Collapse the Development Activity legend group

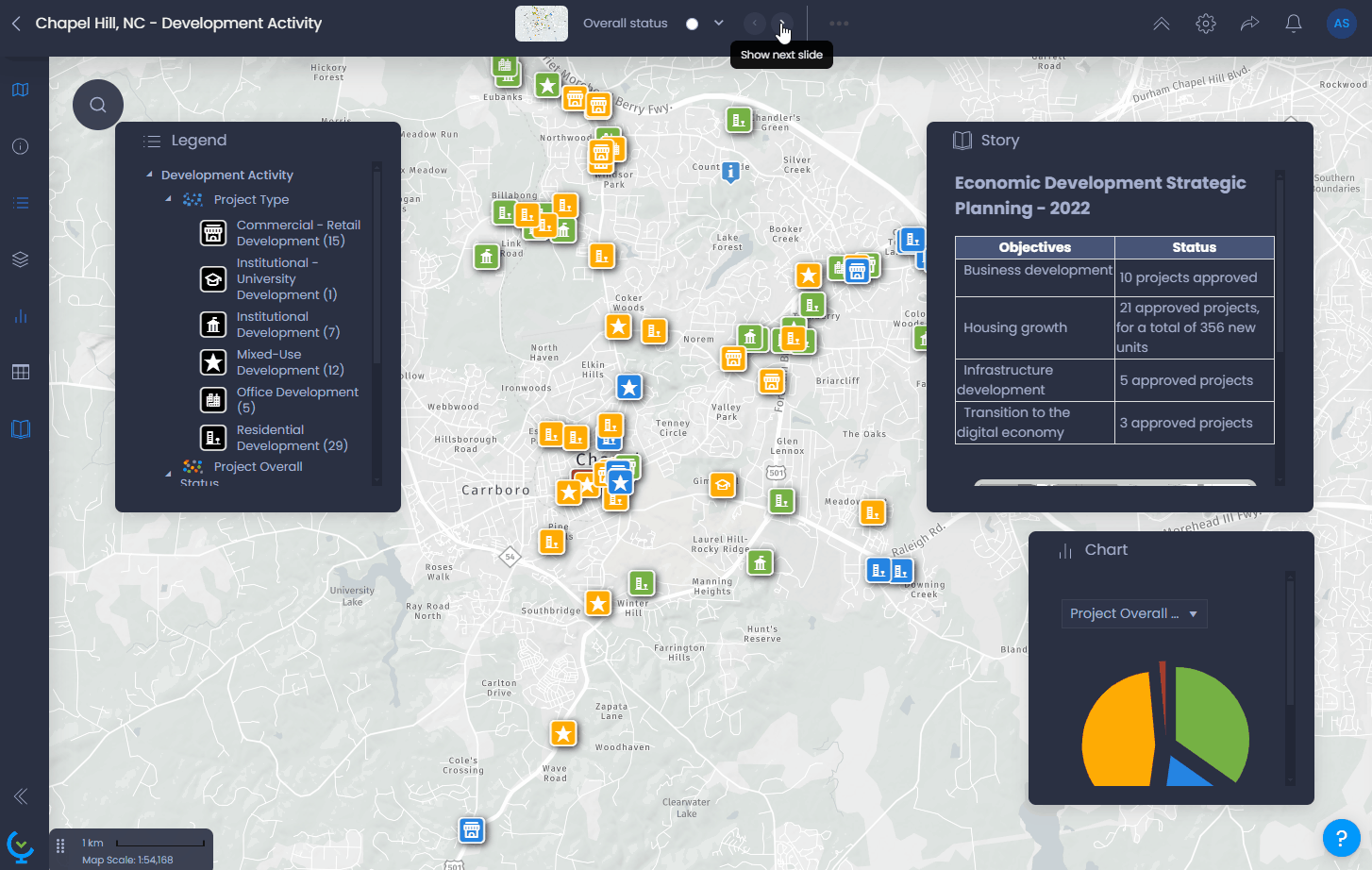[149, 175]
